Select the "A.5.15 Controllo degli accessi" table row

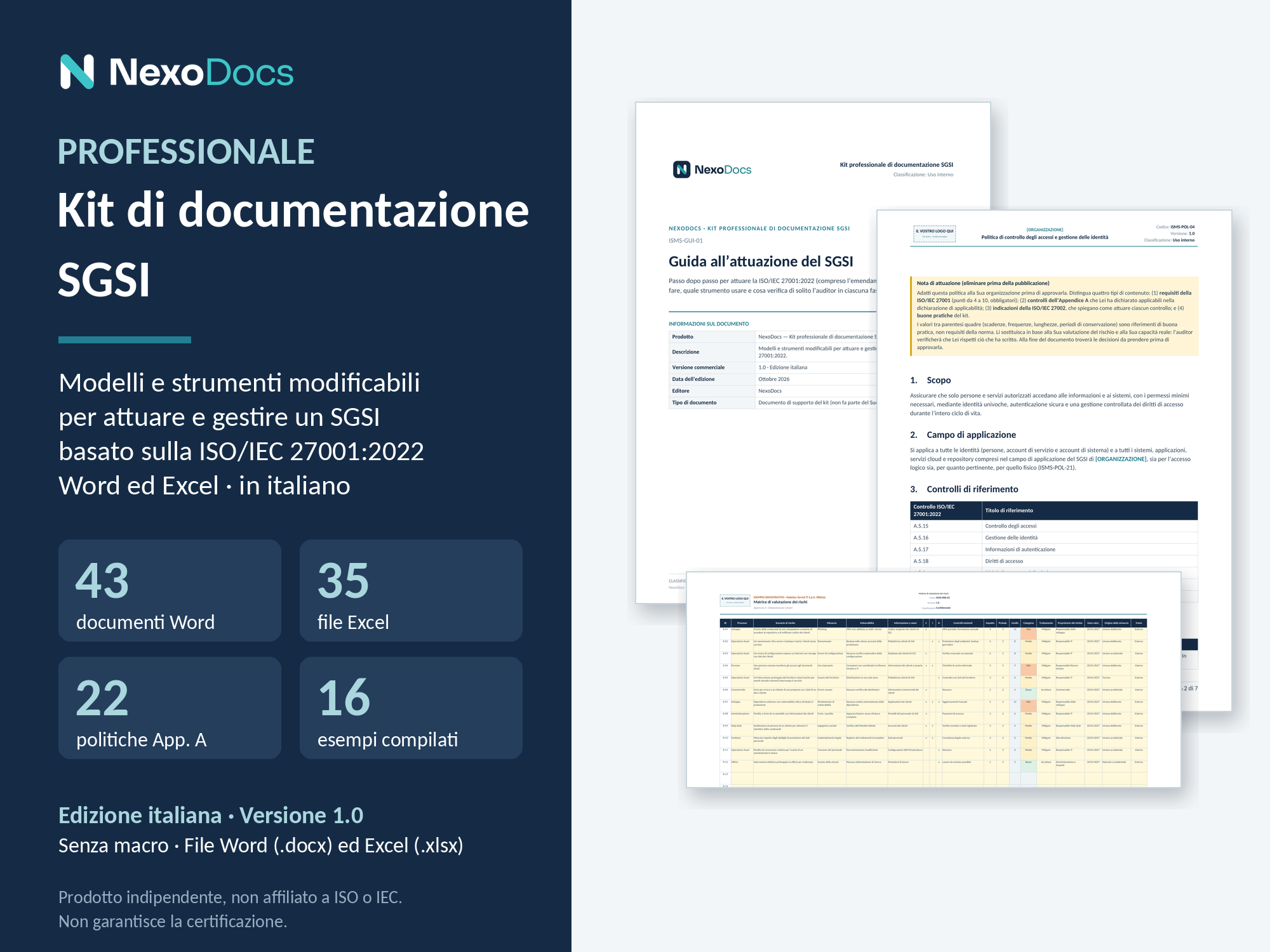point(1054,526)
